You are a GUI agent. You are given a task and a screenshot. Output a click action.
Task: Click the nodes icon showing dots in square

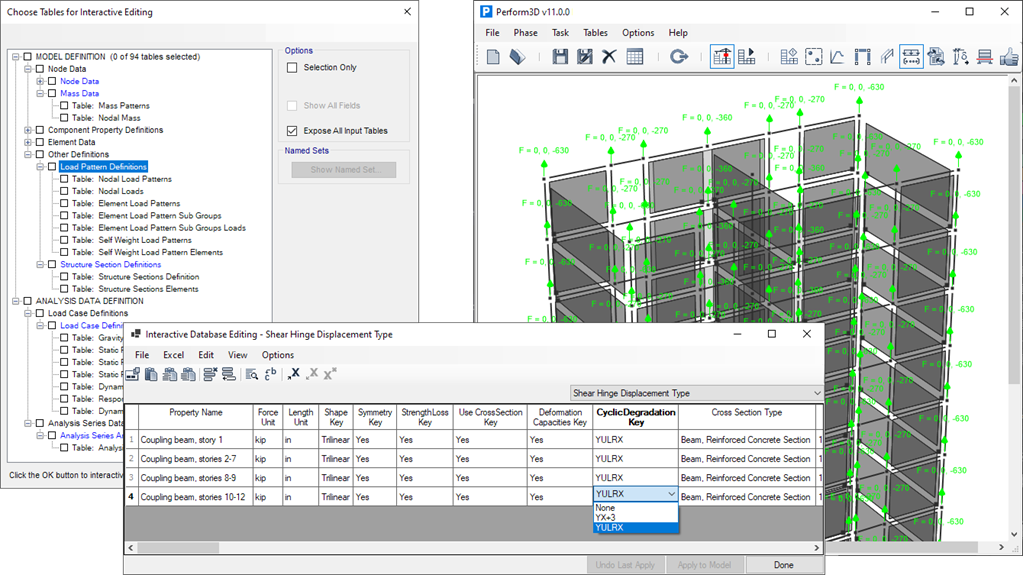[813, 57]
